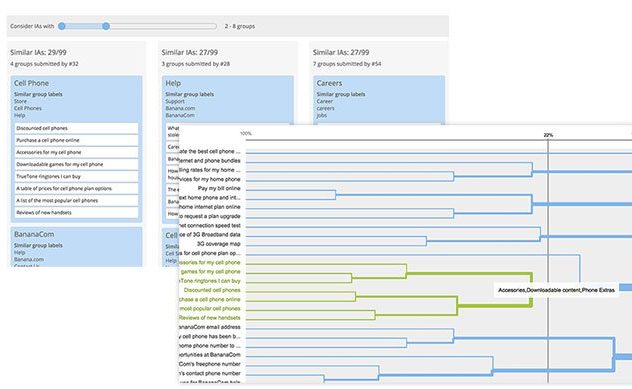Viewport: 632px width, 389px height.
Task: Click 'Accessories for my cell phone' card
Action: (x=77, y=152)
